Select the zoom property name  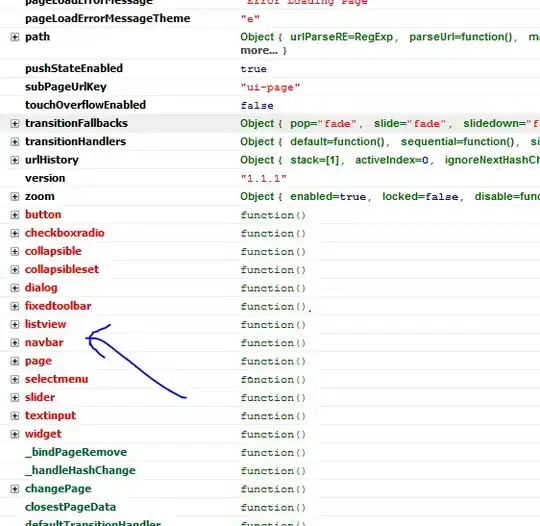(x=40, y=196)
